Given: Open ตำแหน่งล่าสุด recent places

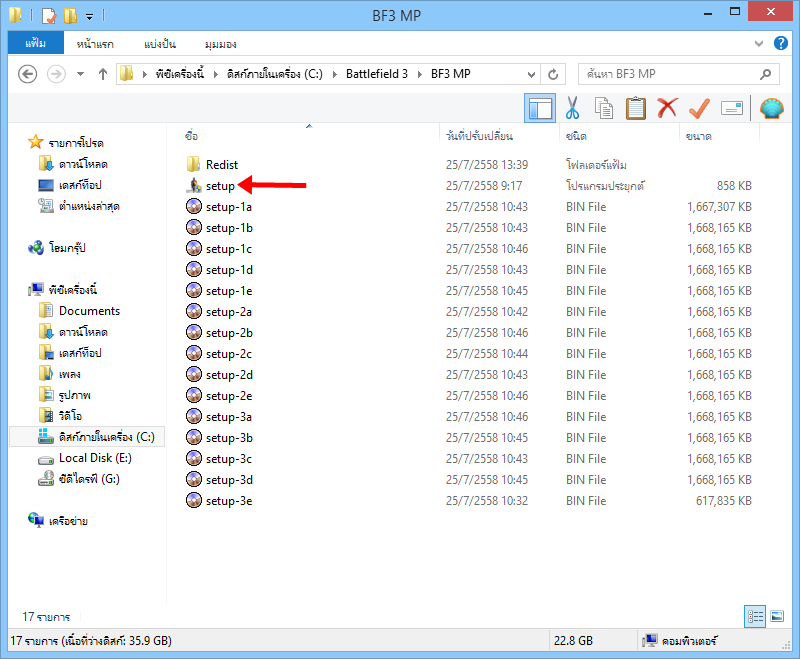Looking at the screenshot, I should tap(89, 206).
